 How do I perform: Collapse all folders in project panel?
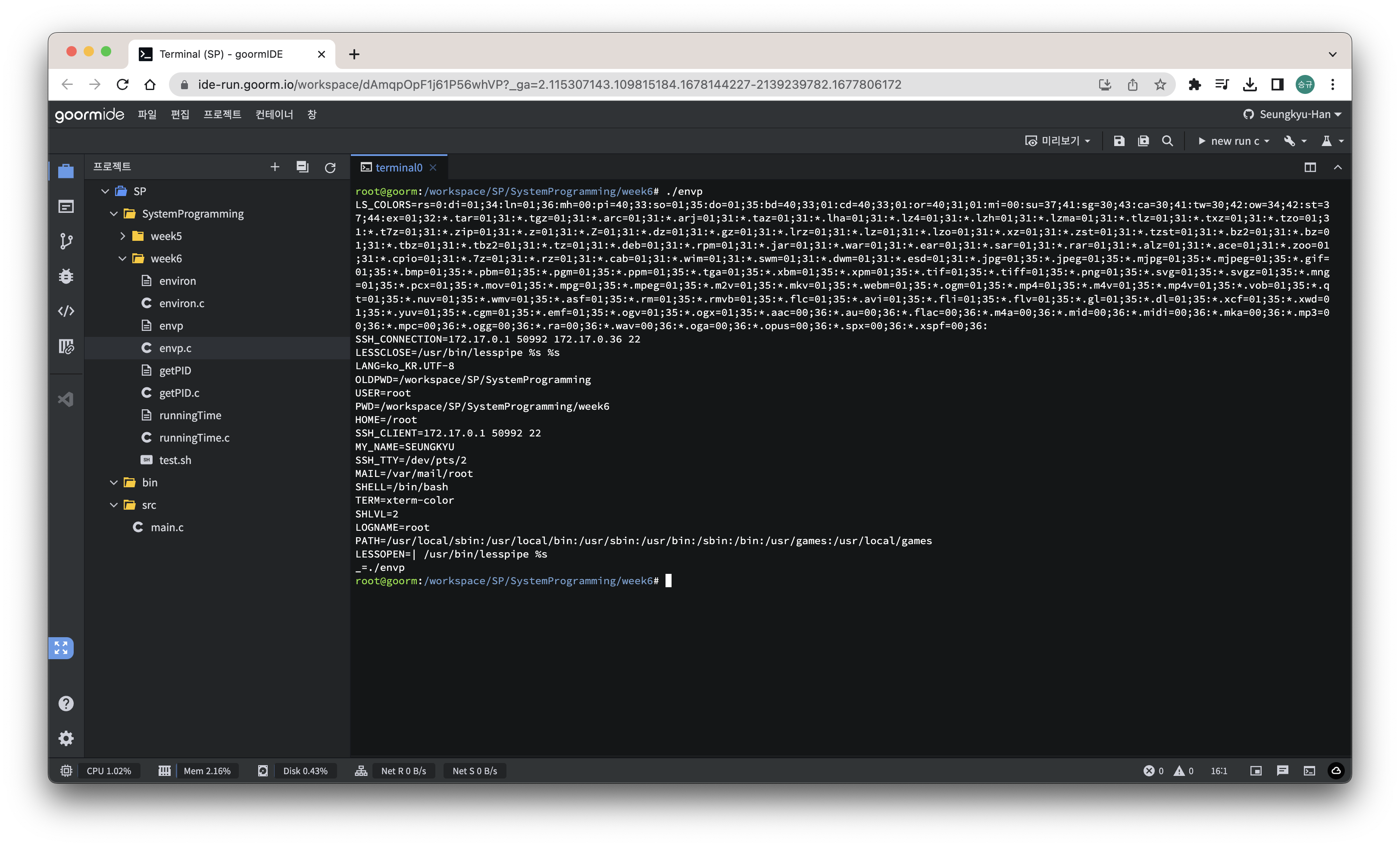pyautogui.click(x=302, y=167)
